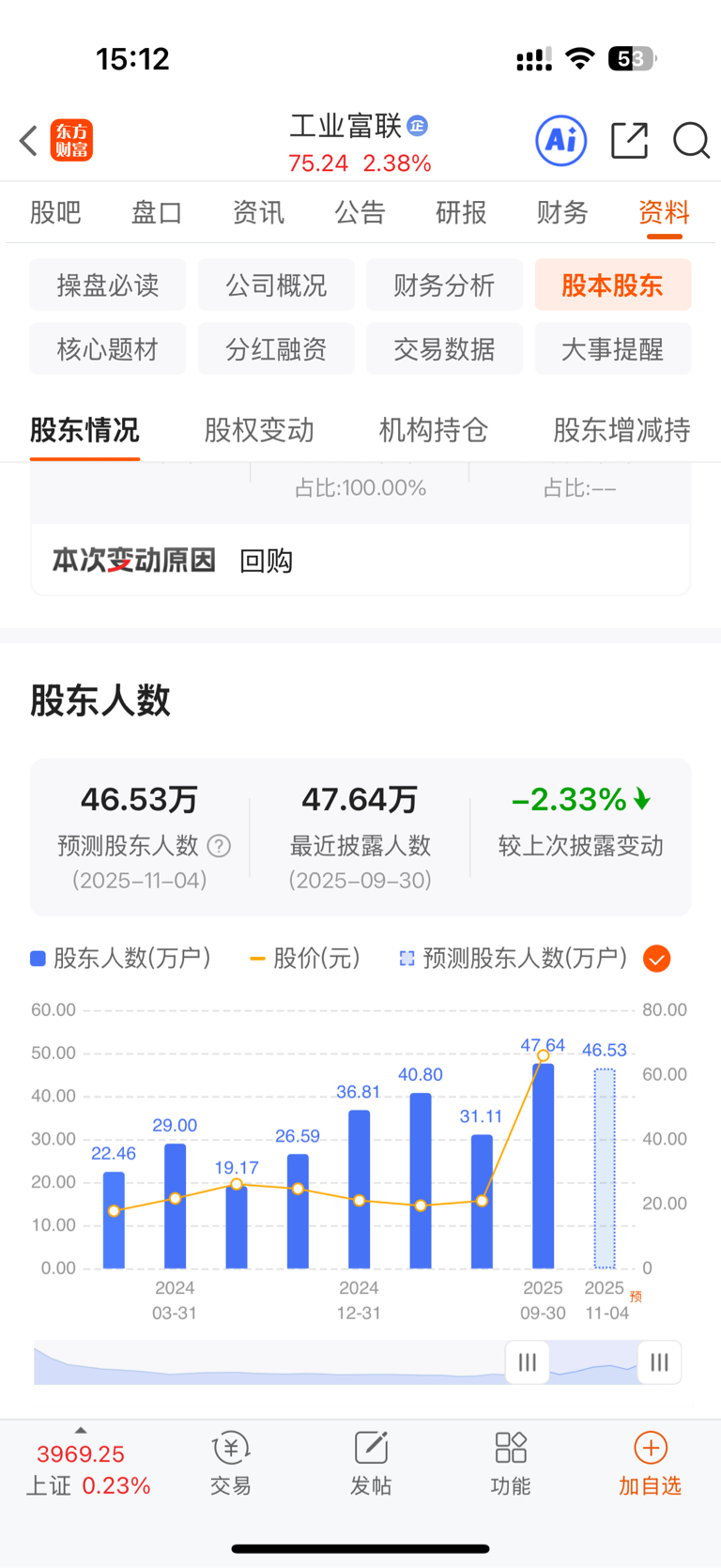721x1568 pixels.
Task: Select 股东情况 sub-tab
Action: pyautogui.click(x=84, y=430)
